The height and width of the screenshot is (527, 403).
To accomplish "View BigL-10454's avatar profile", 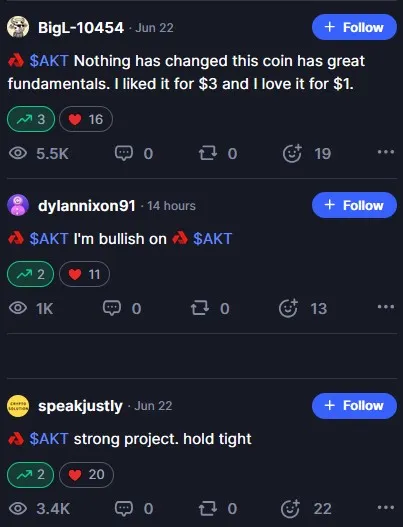I will pyautogui.click(x=18, y=27).
